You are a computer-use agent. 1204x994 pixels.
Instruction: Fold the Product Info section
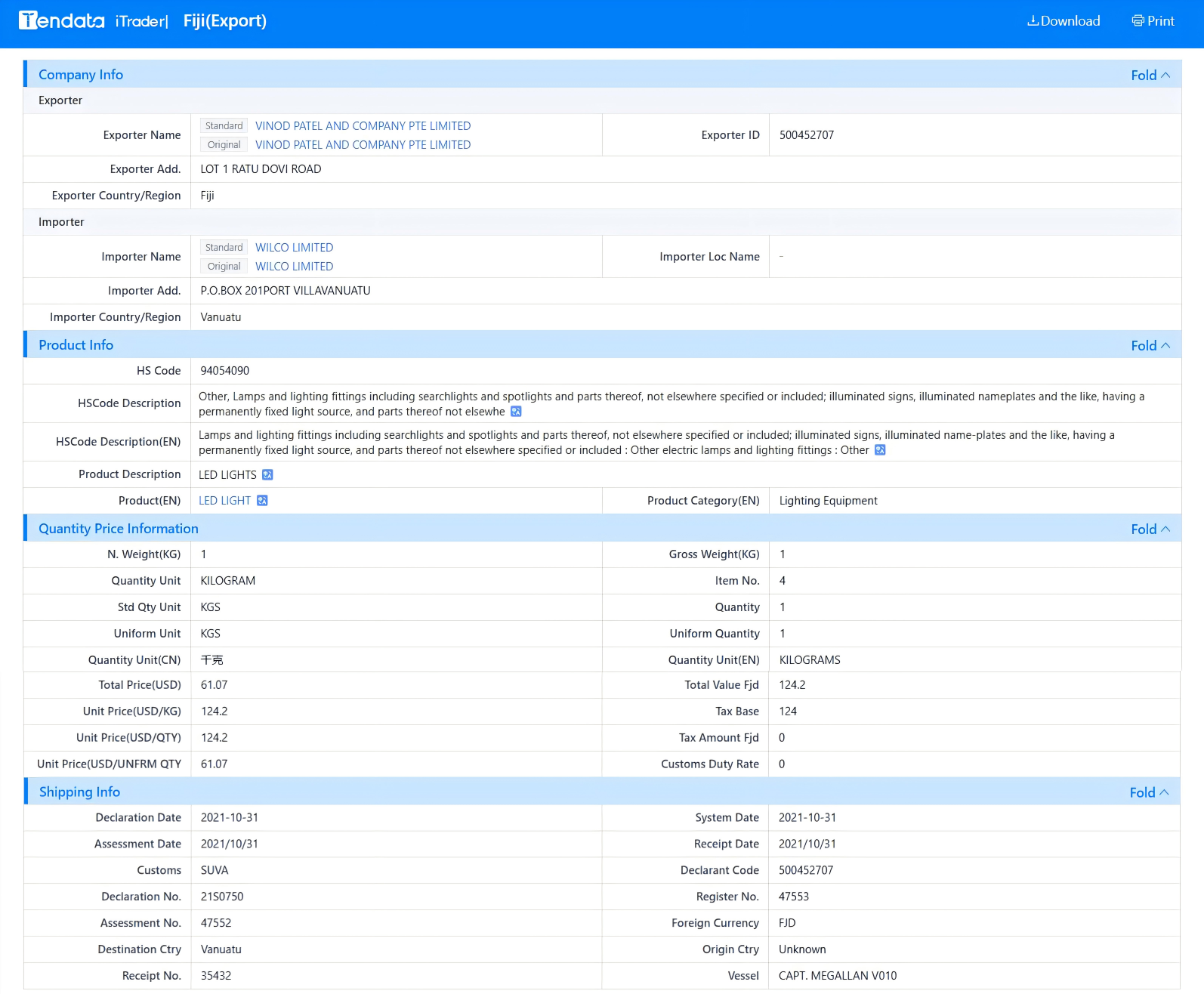[x=1150, y=345]
